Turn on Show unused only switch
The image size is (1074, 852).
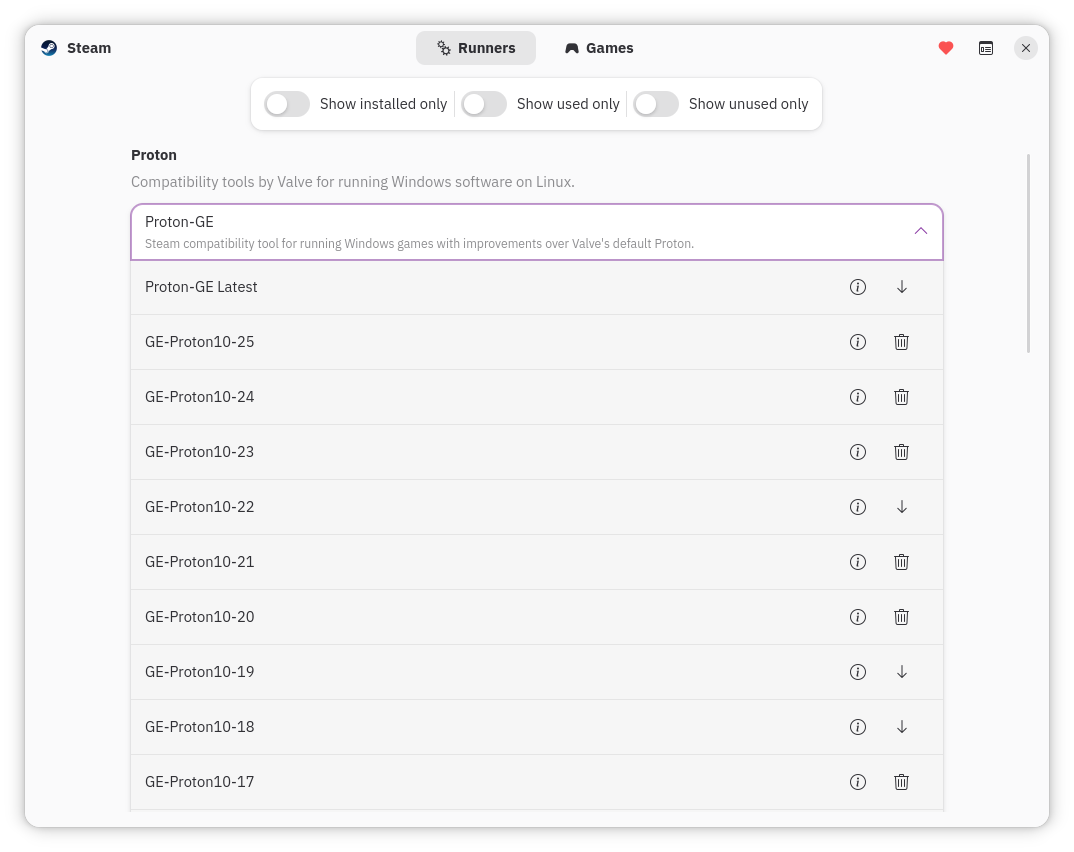(656, 104)
